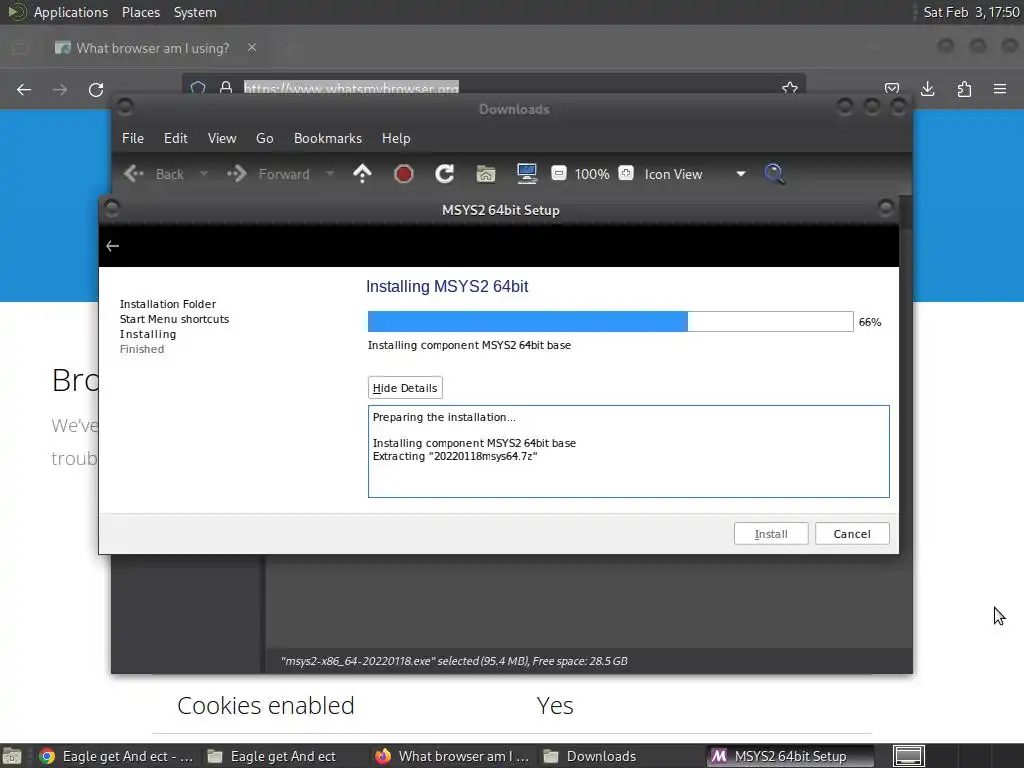Image resolution: width=1024 pixels, height=768 pixels.
Task: Click the Downloads window menu button
Action: (x=125, y=106)
